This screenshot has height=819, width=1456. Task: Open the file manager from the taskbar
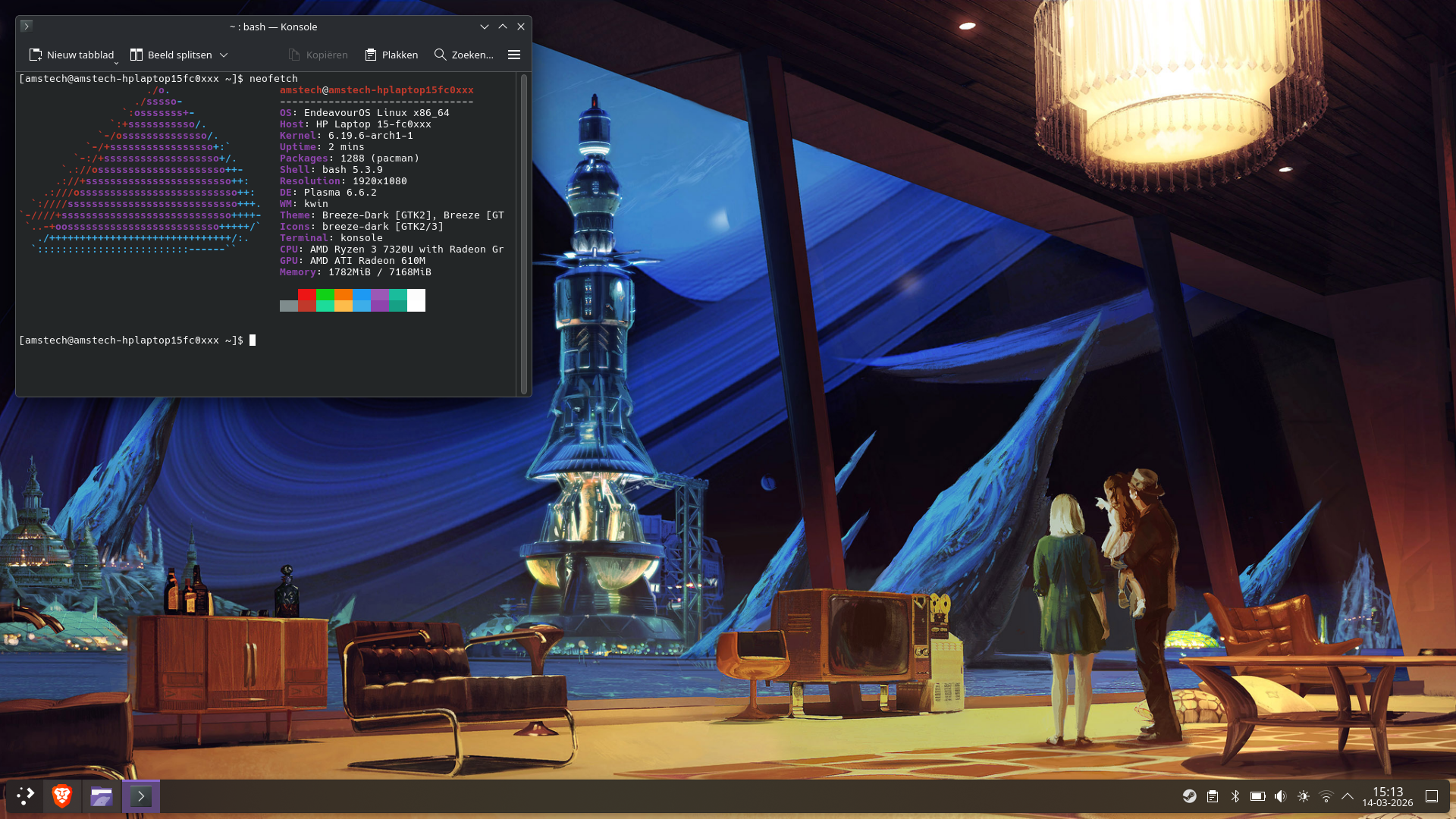[102, 795]
